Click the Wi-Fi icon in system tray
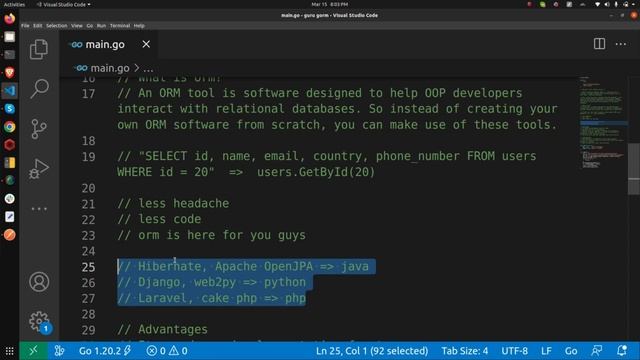 (x=598, y=4)
